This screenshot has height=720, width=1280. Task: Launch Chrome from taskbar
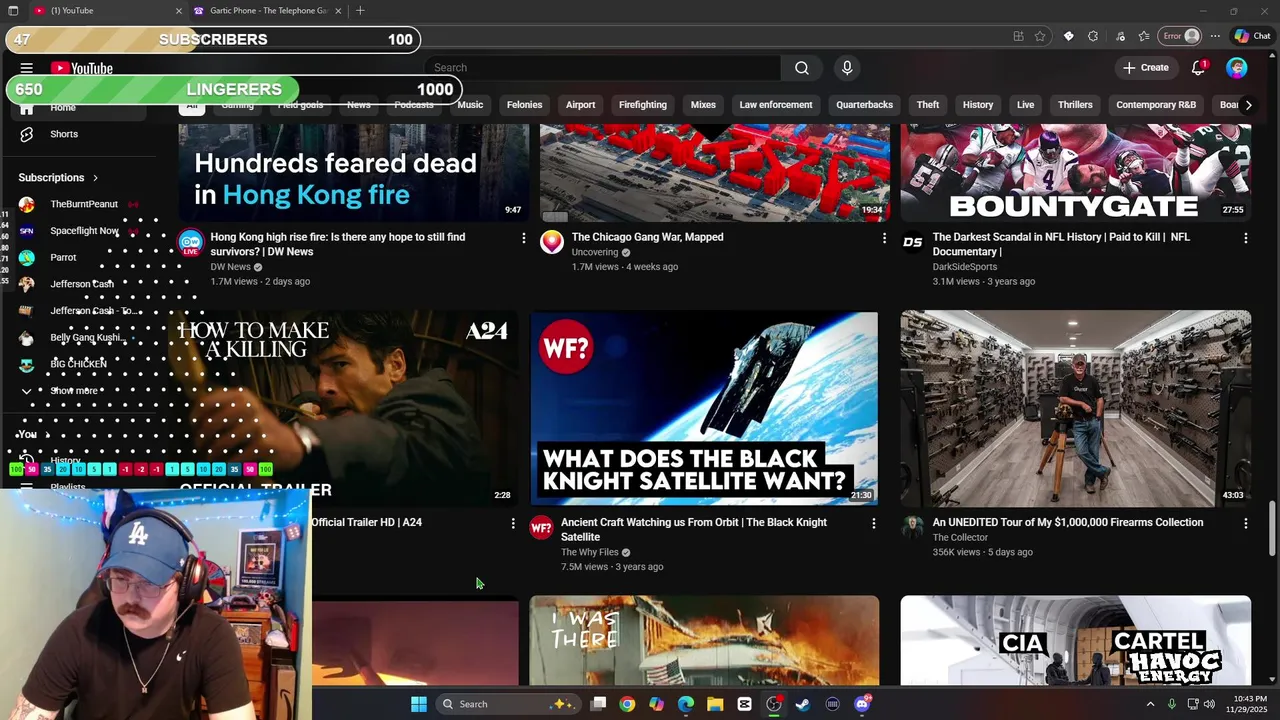627,704
